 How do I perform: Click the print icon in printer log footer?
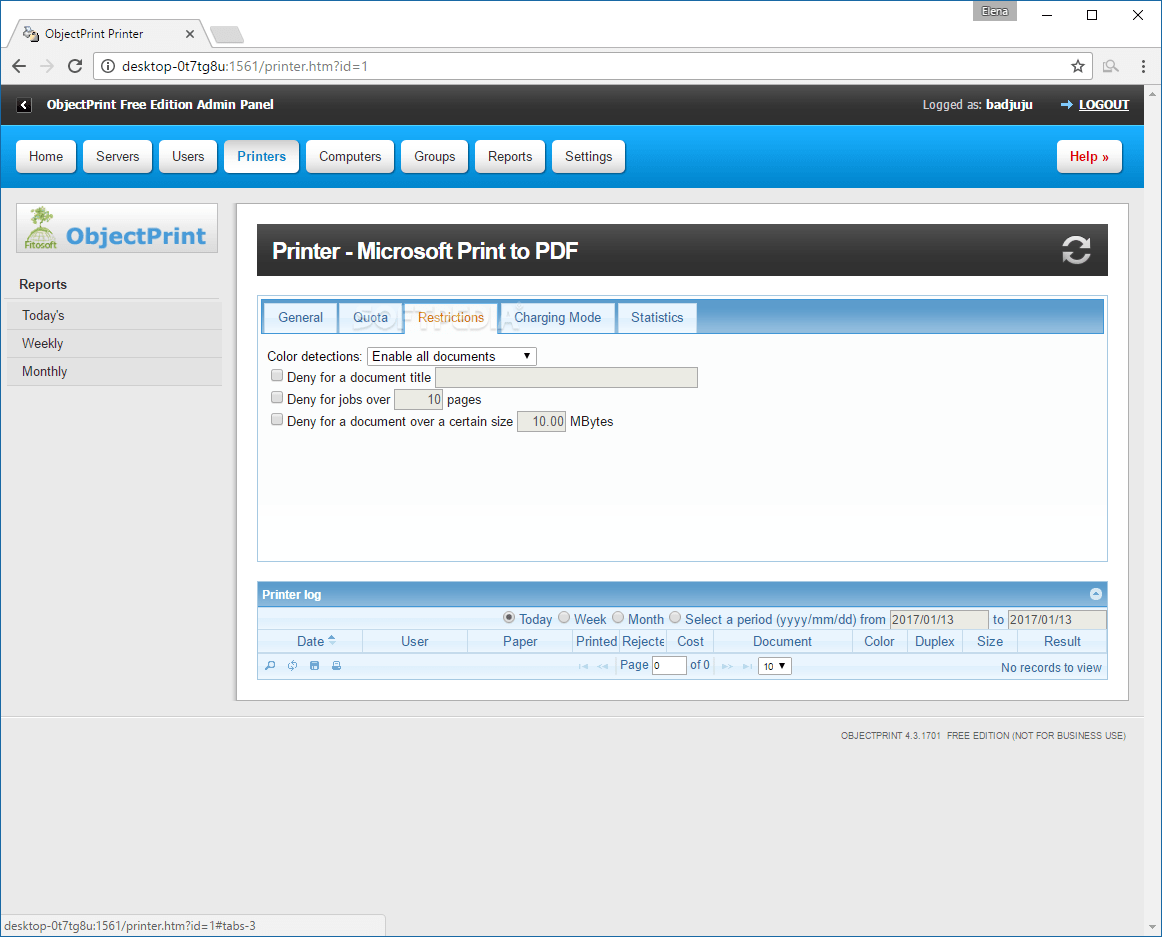336,666
